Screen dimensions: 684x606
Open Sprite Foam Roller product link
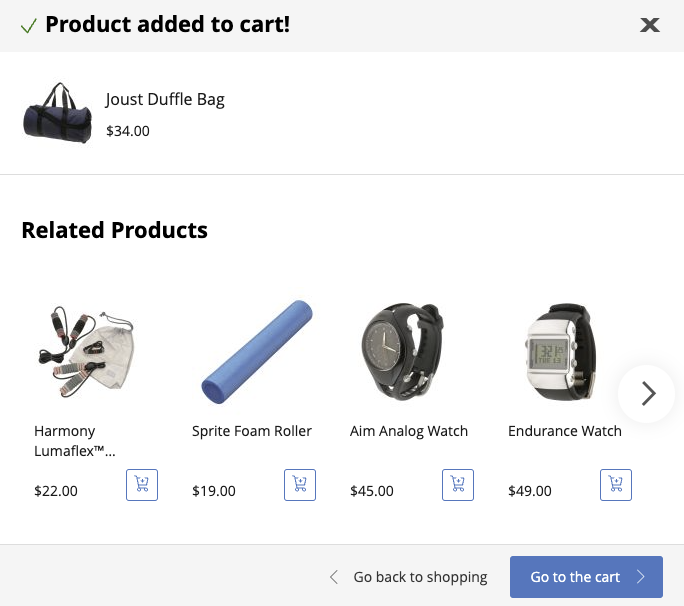(252, 431)
